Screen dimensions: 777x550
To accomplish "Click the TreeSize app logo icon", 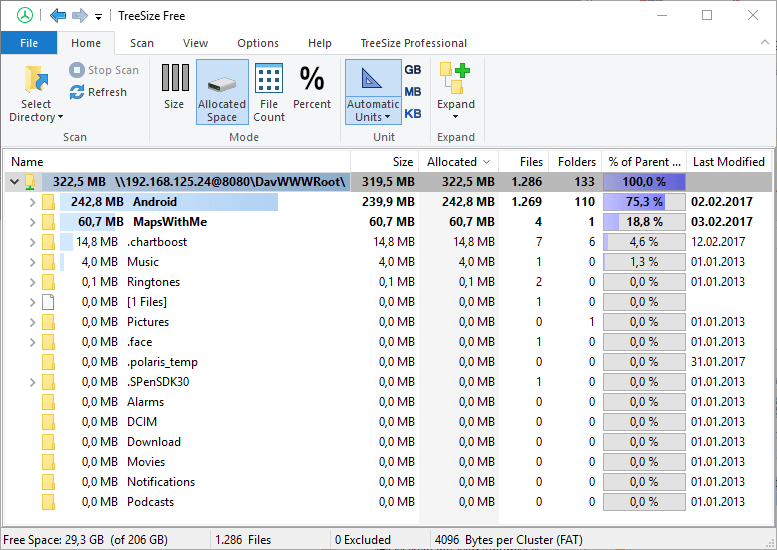I will tap(25, 15).
